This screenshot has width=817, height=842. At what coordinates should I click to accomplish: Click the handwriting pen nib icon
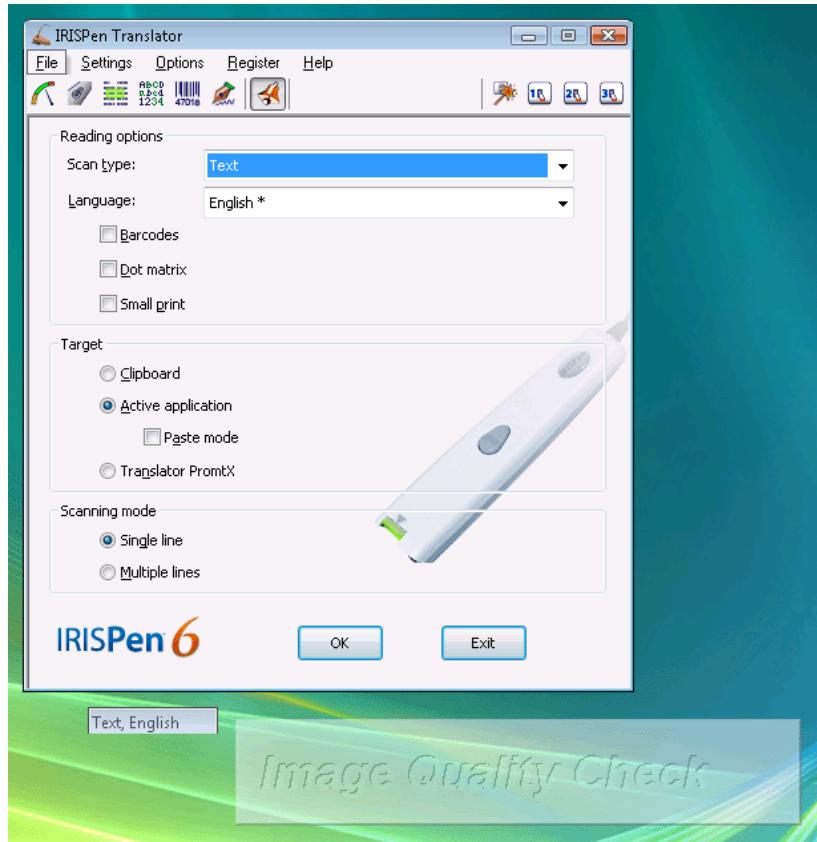coord(223,94)
